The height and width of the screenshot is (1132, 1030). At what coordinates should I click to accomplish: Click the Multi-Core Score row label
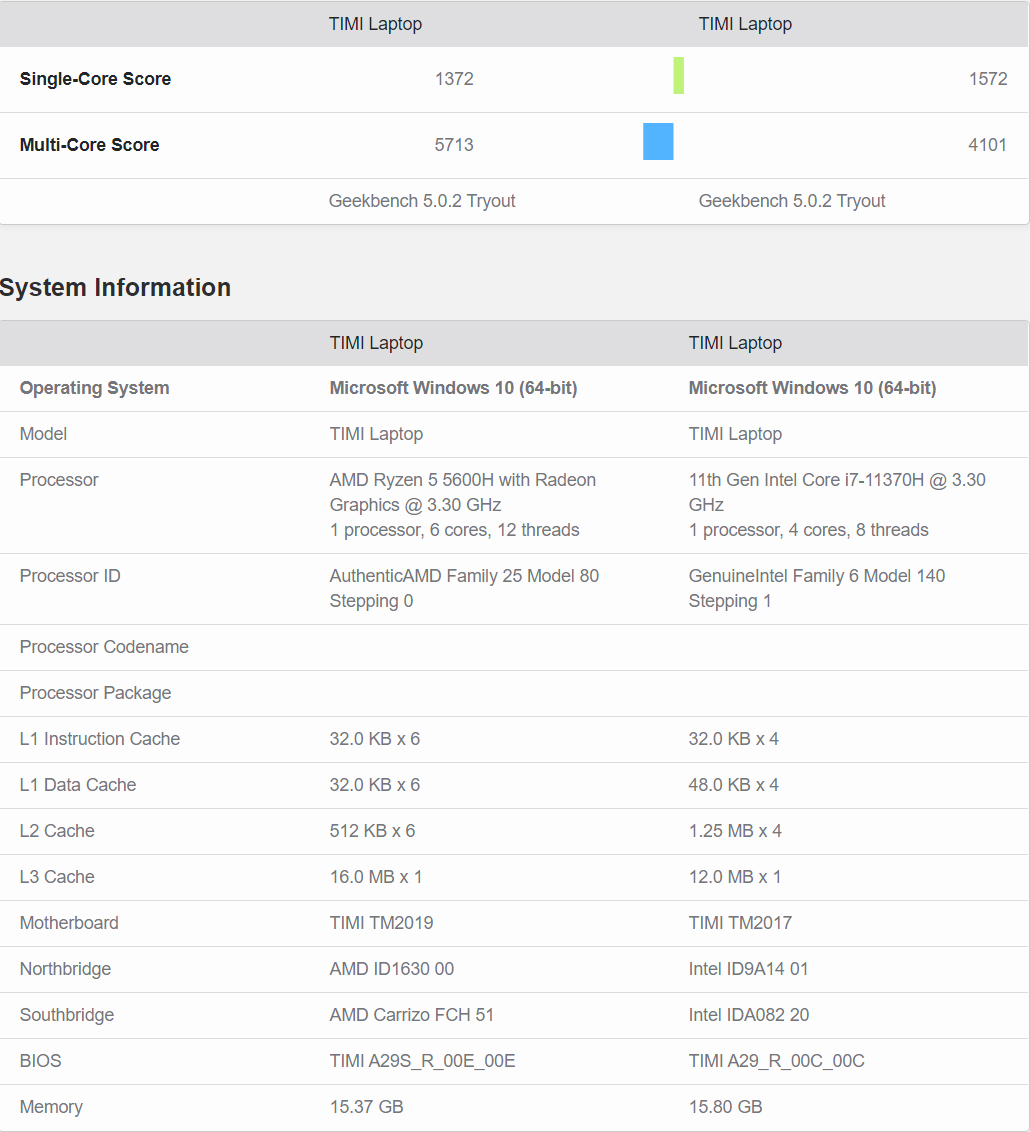coord(89,145)
